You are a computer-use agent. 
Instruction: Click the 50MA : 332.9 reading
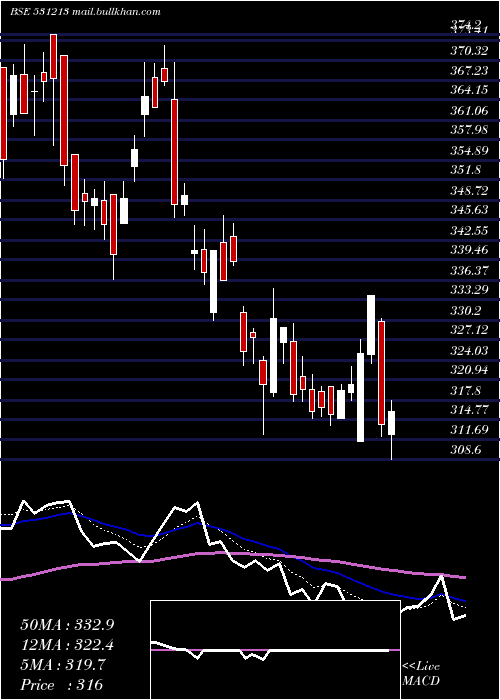(x=67, y=625)
